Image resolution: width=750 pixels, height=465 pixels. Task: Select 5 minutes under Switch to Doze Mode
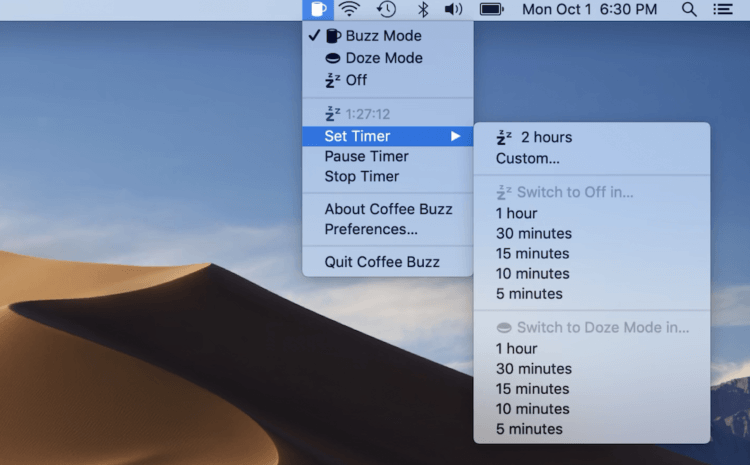[592, 429]
